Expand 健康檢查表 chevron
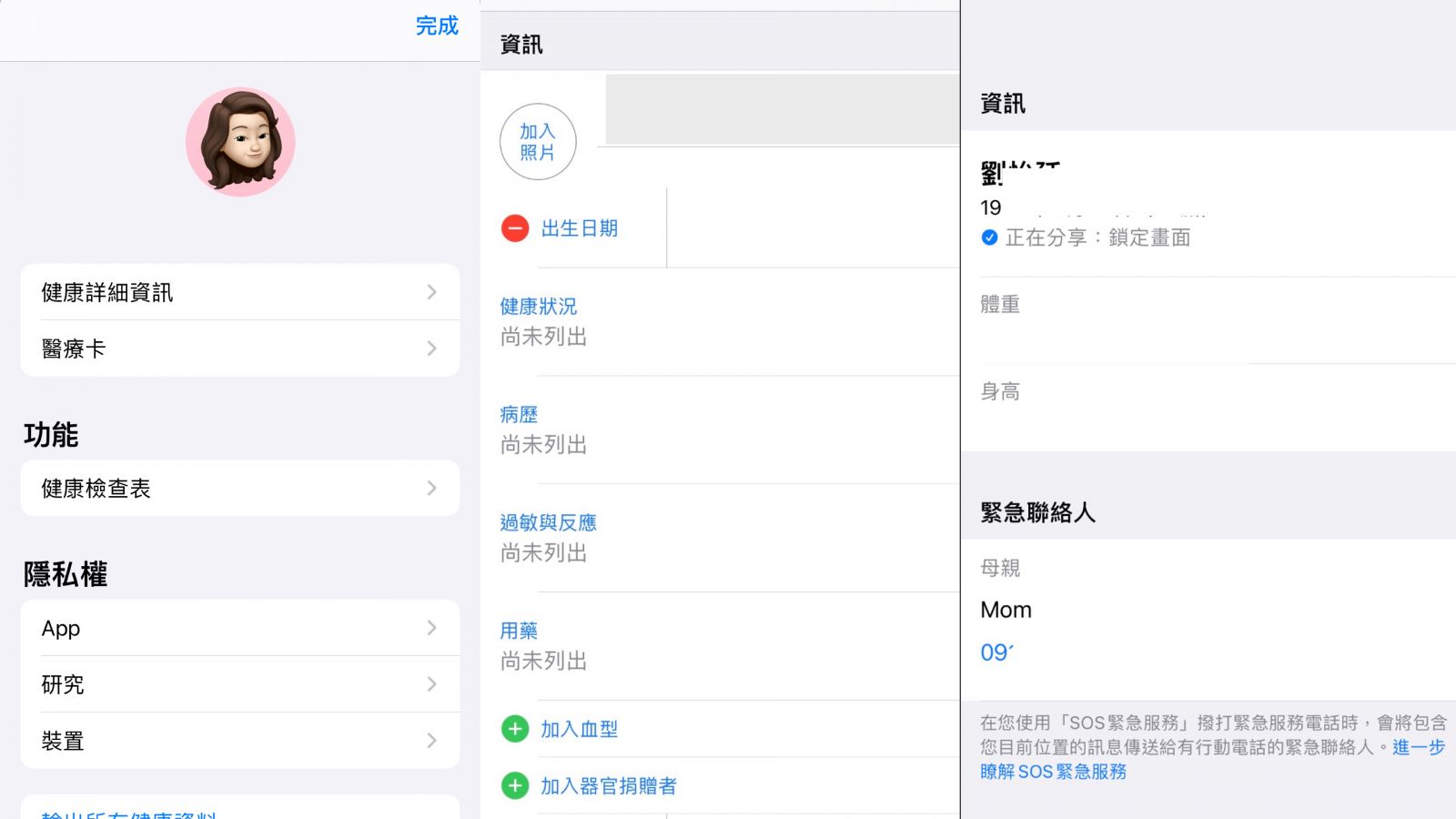Image resolution: width=1456 pixels, height=819 pixels. (x=431, y=489)
